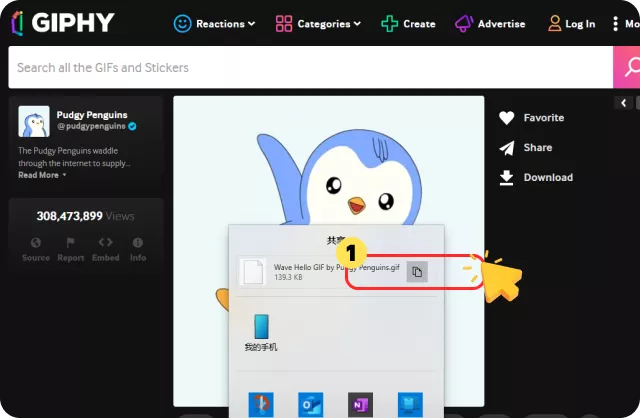Go to Advertise
Viewport: 640px width, 418px height.
[x=501, y=24]
